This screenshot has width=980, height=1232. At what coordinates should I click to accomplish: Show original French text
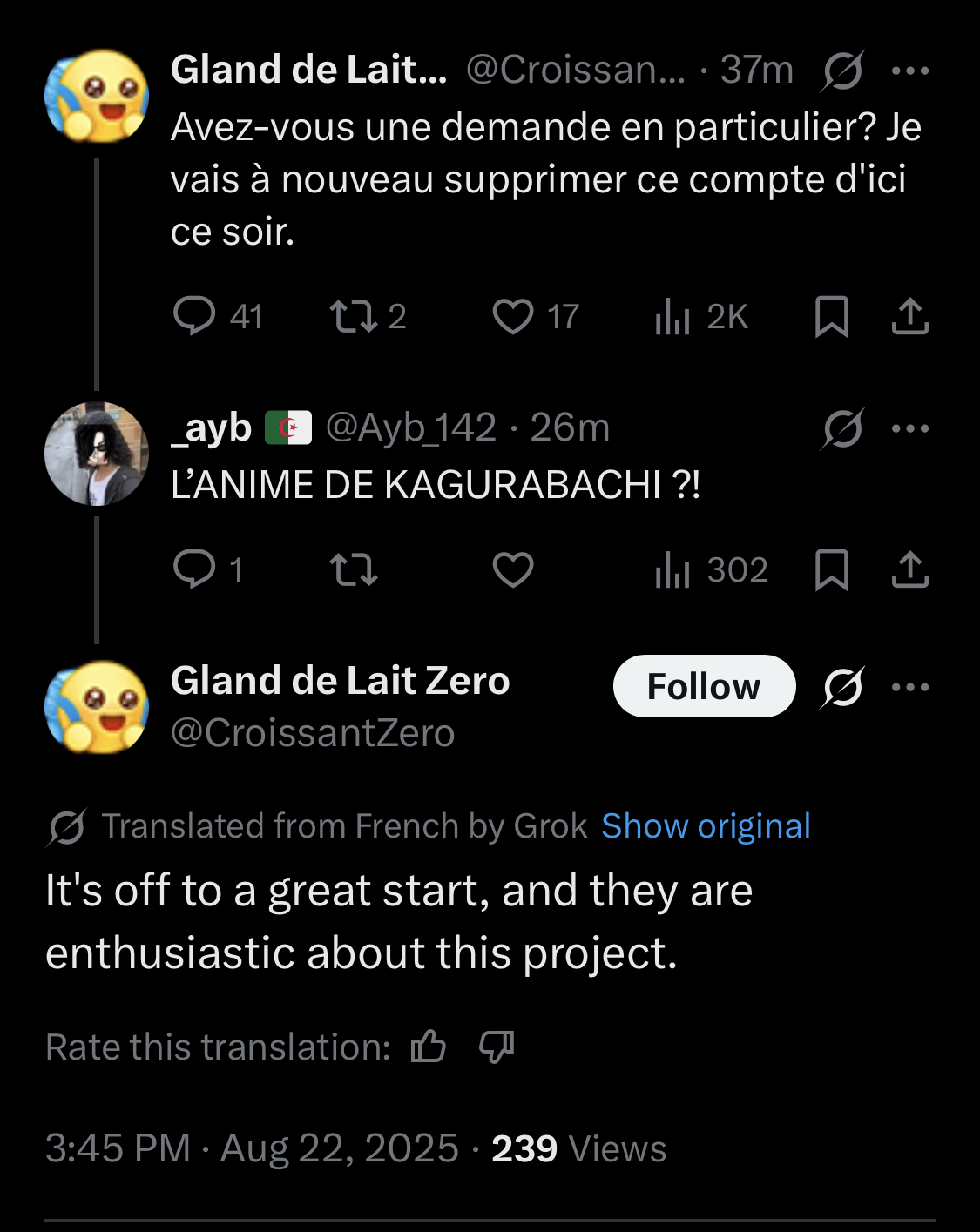(706, 825)
